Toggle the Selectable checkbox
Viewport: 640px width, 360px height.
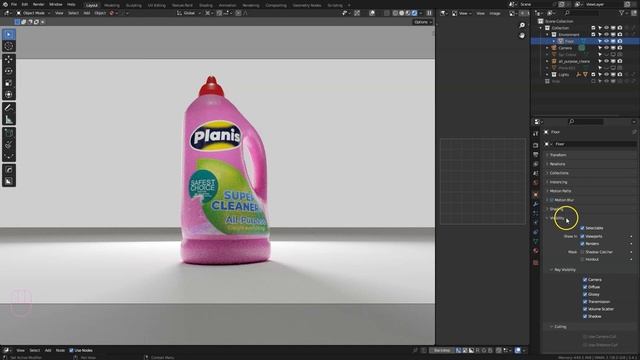tap(582, 228)
